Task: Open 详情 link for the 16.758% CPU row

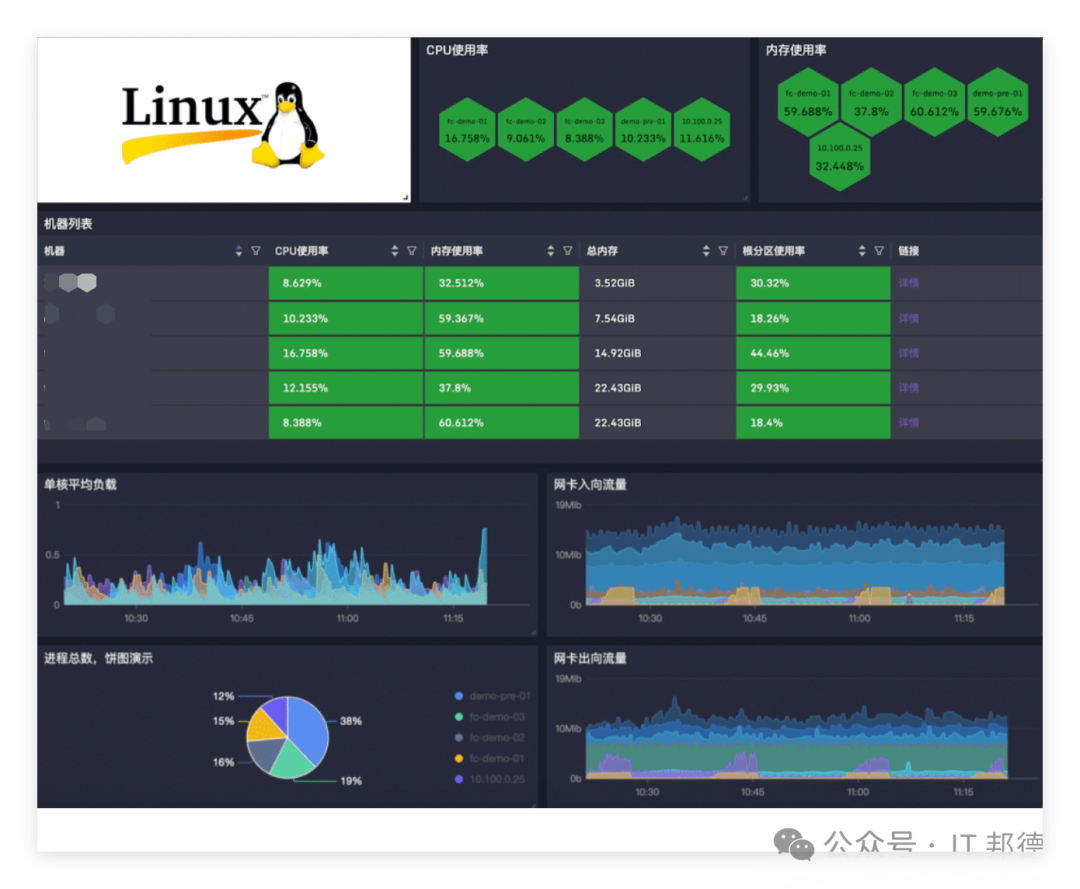Action: pos(908,353)
